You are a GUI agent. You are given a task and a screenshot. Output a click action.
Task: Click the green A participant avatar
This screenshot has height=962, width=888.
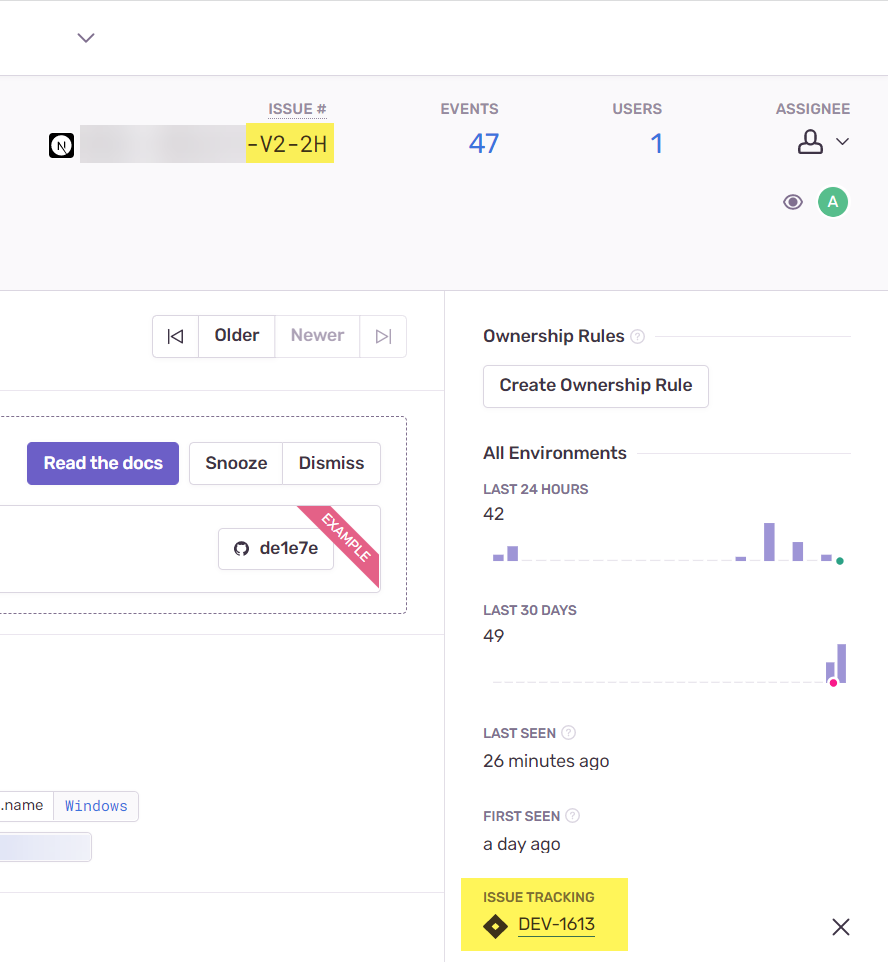coord(833,202)
